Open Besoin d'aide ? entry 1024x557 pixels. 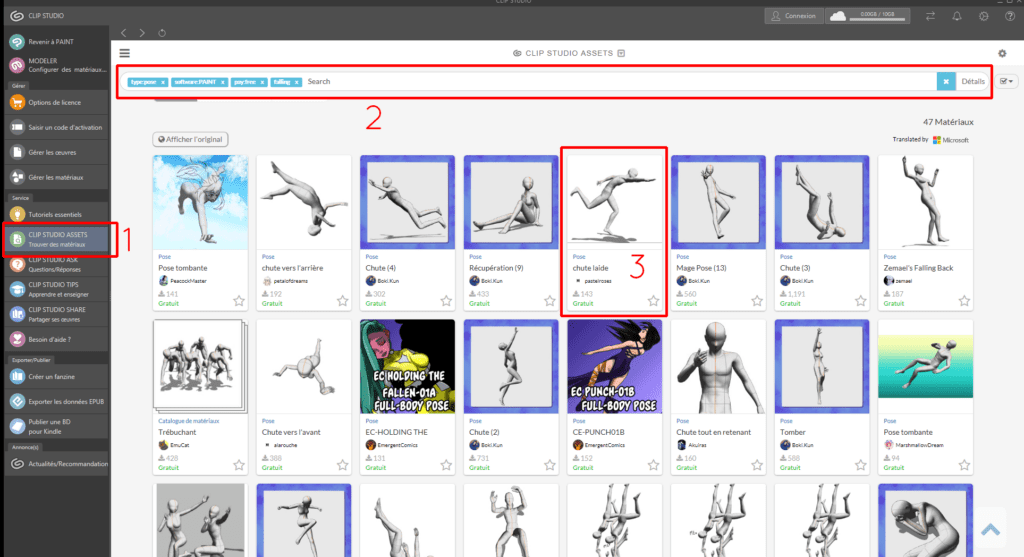[56, 340]
